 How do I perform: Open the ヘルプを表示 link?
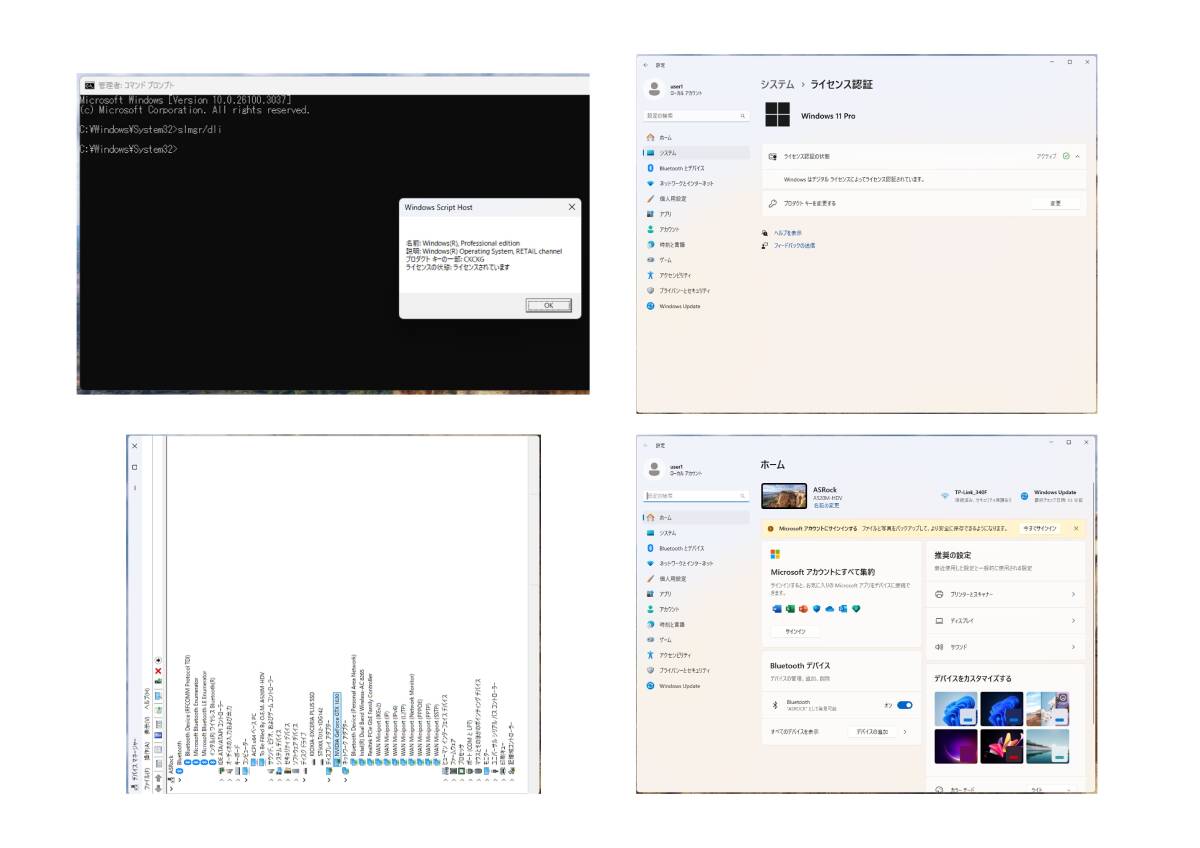[788, 233]
